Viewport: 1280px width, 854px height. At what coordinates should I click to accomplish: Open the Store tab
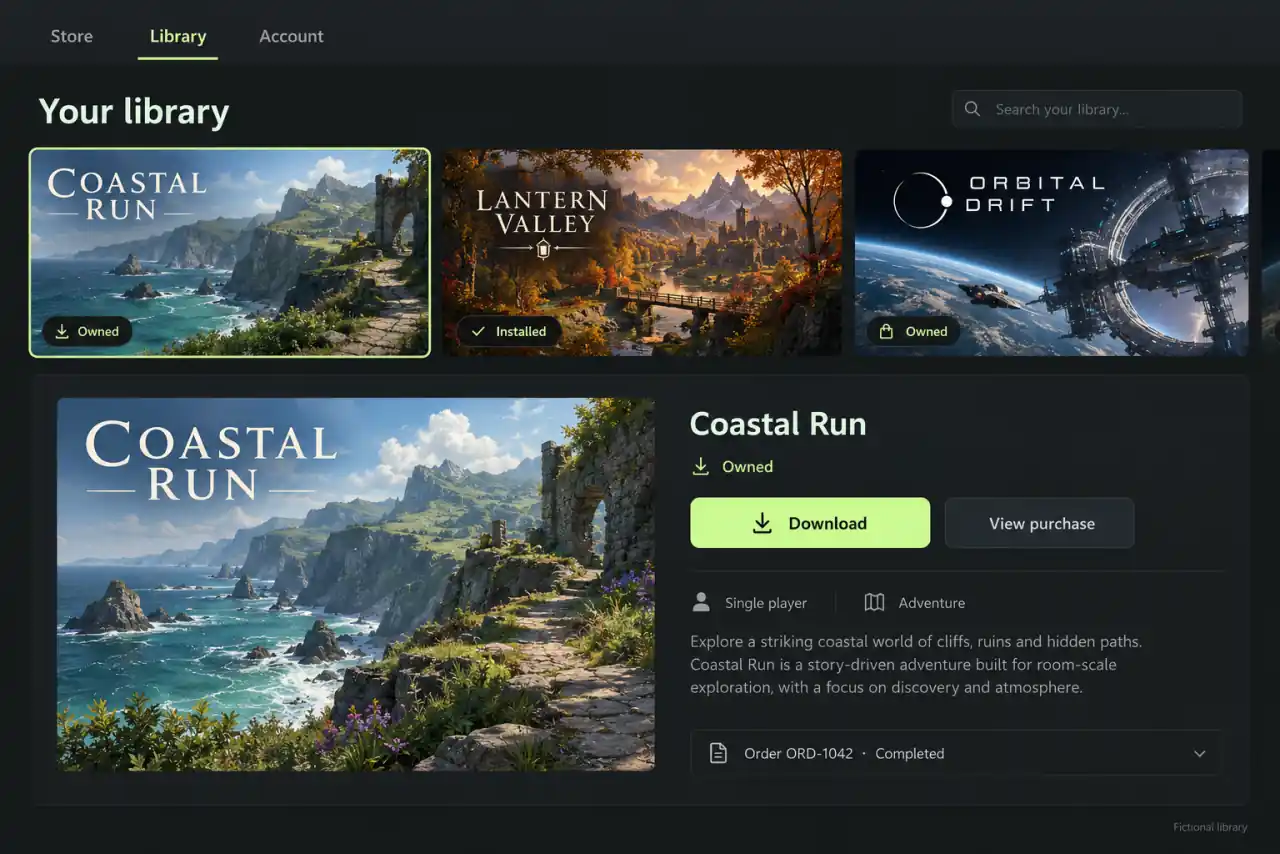(71, 36)
